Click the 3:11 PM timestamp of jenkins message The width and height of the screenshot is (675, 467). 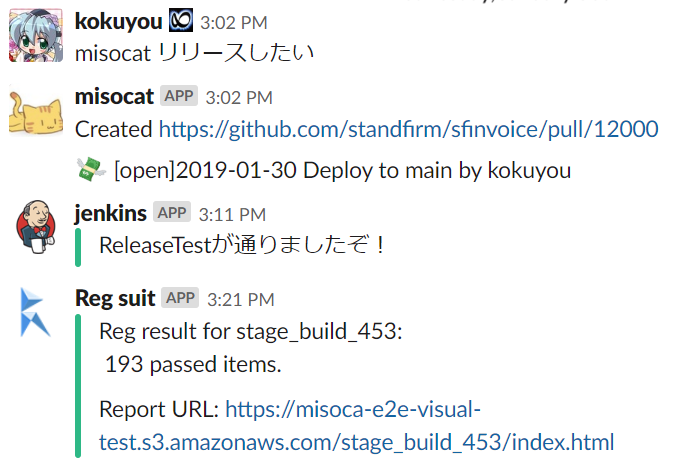pos(232,214)
